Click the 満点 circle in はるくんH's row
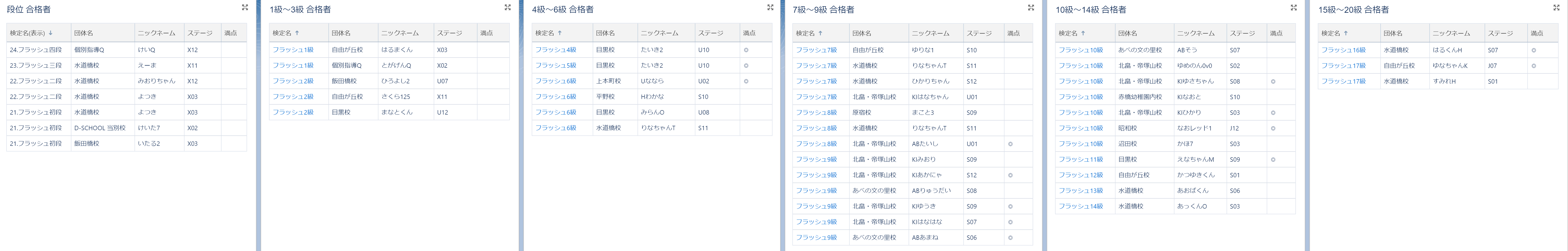This screenshot has width=1568, height=251. tap(1533, 50)
